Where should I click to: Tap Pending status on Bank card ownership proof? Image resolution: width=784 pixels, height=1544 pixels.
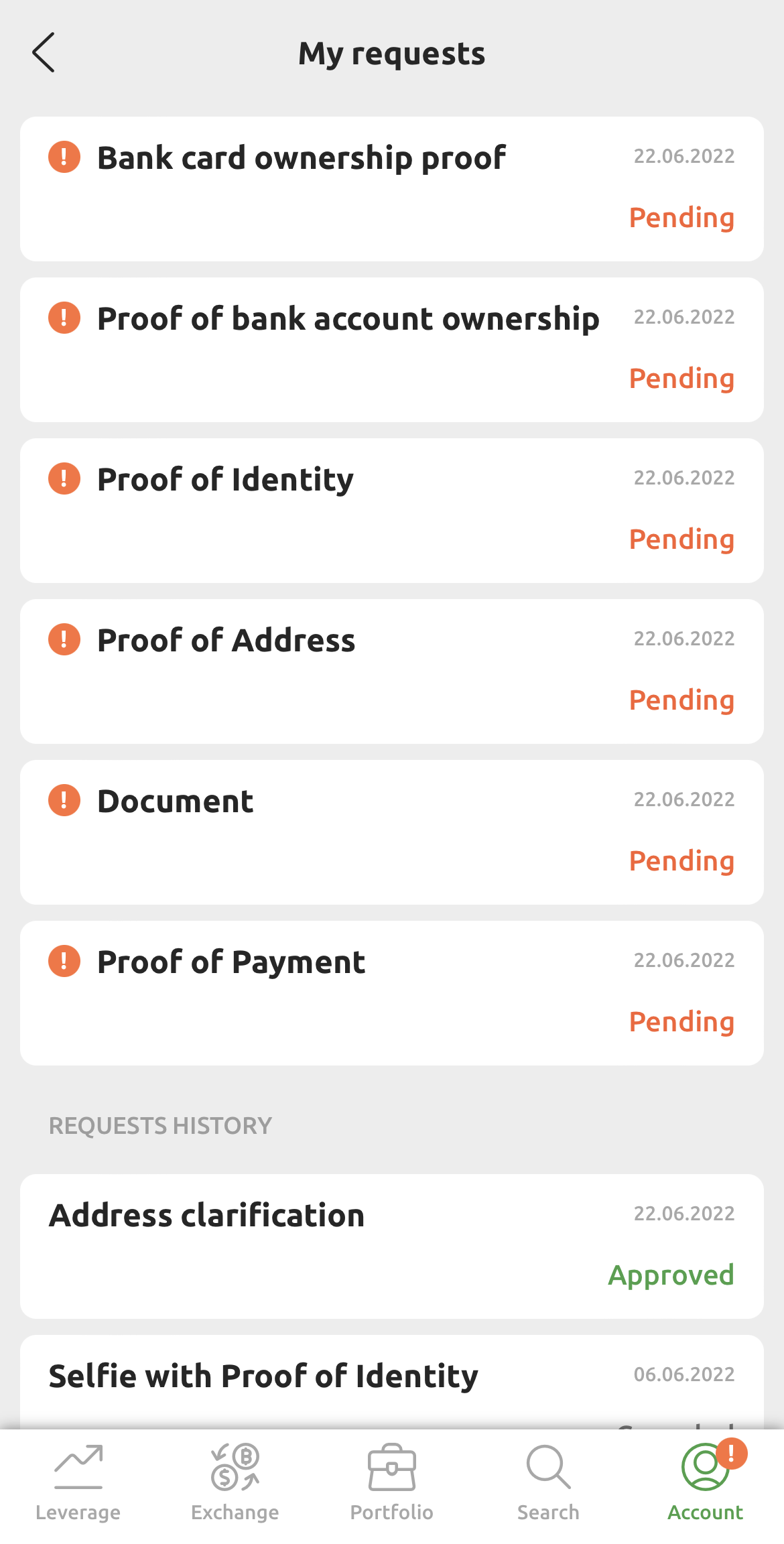[x=681, y=218]
